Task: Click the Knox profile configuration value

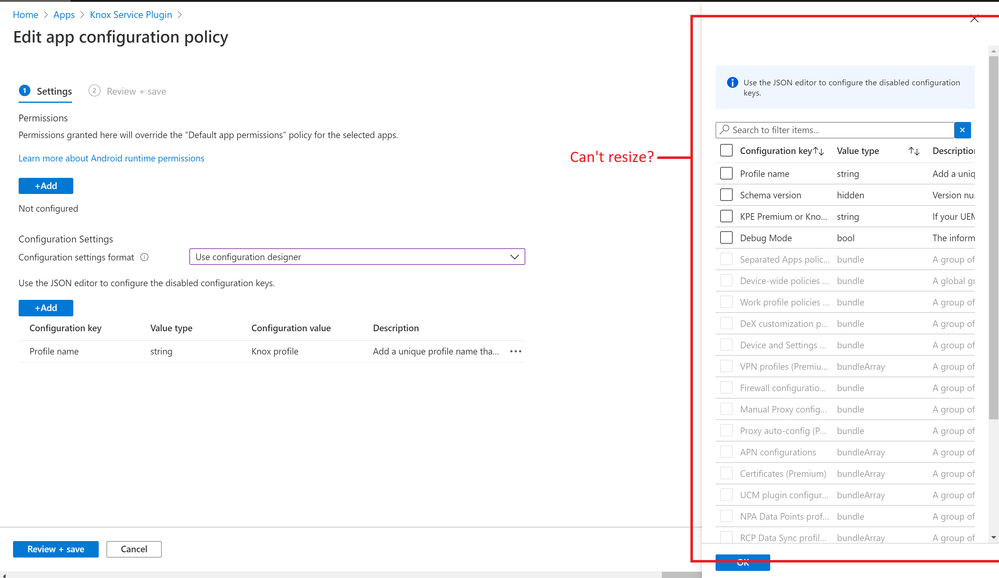Action: [275, 351]
